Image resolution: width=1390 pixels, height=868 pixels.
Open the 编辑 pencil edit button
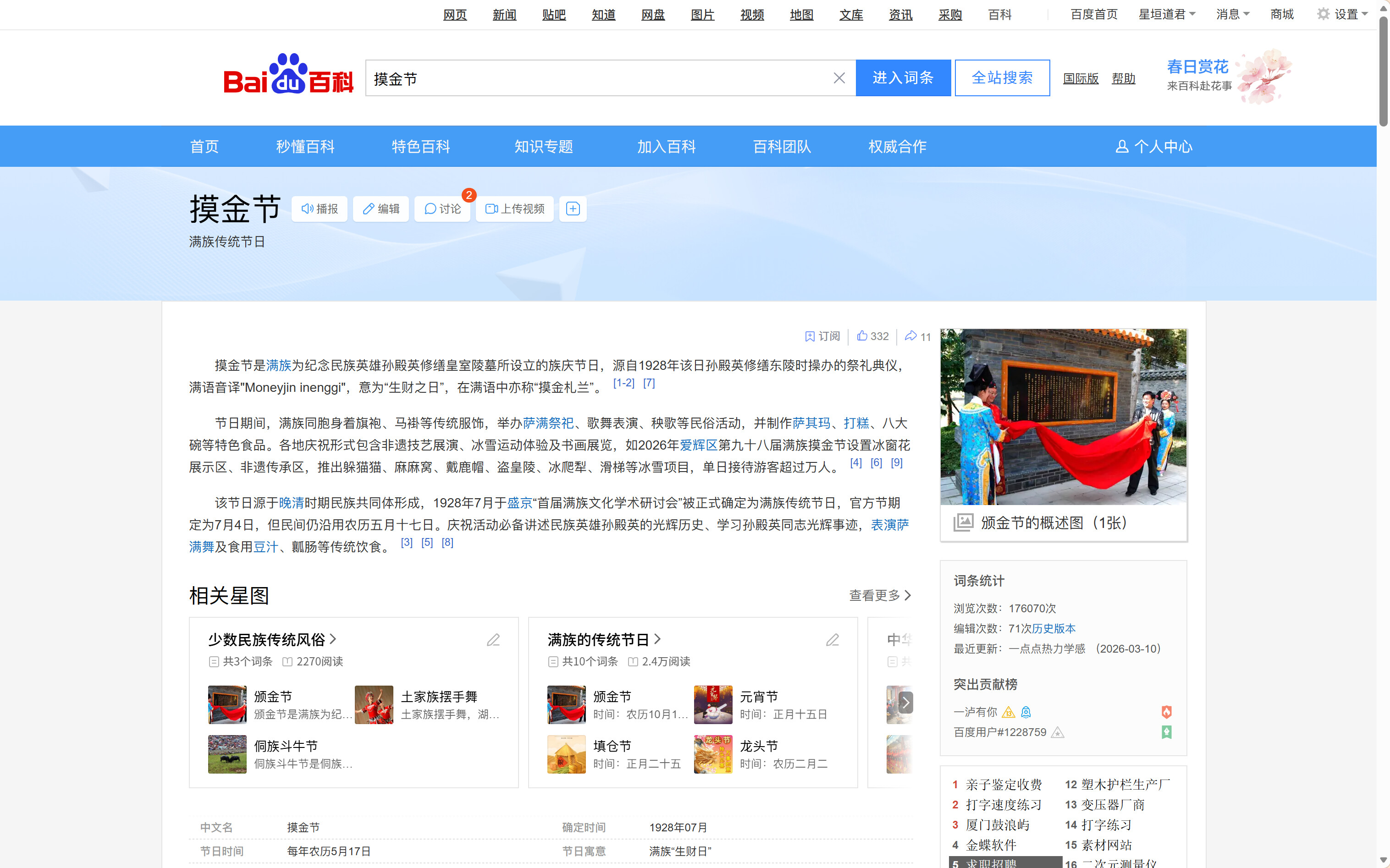[x=381, y=209]
